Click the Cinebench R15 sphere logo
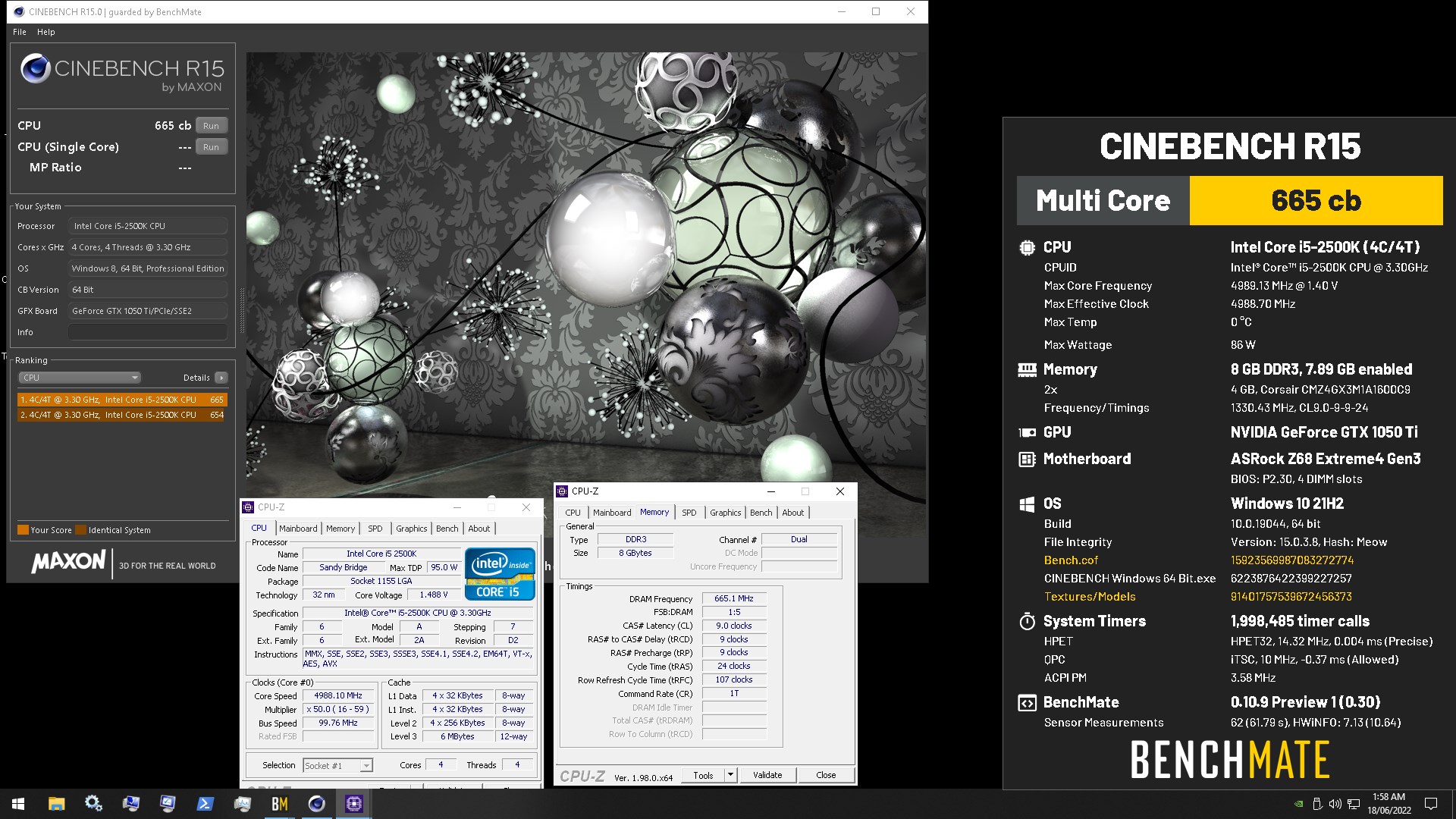The width and height of the screenshot is (1456, 819). (x=36, y=68)
